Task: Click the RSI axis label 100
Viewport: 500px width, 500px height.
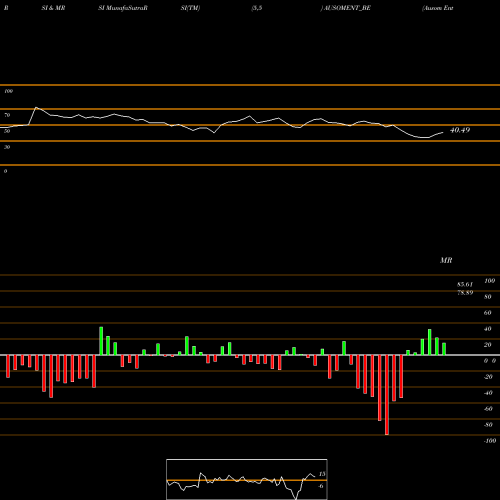Action: pyautogui.click(x=9, y=91)
